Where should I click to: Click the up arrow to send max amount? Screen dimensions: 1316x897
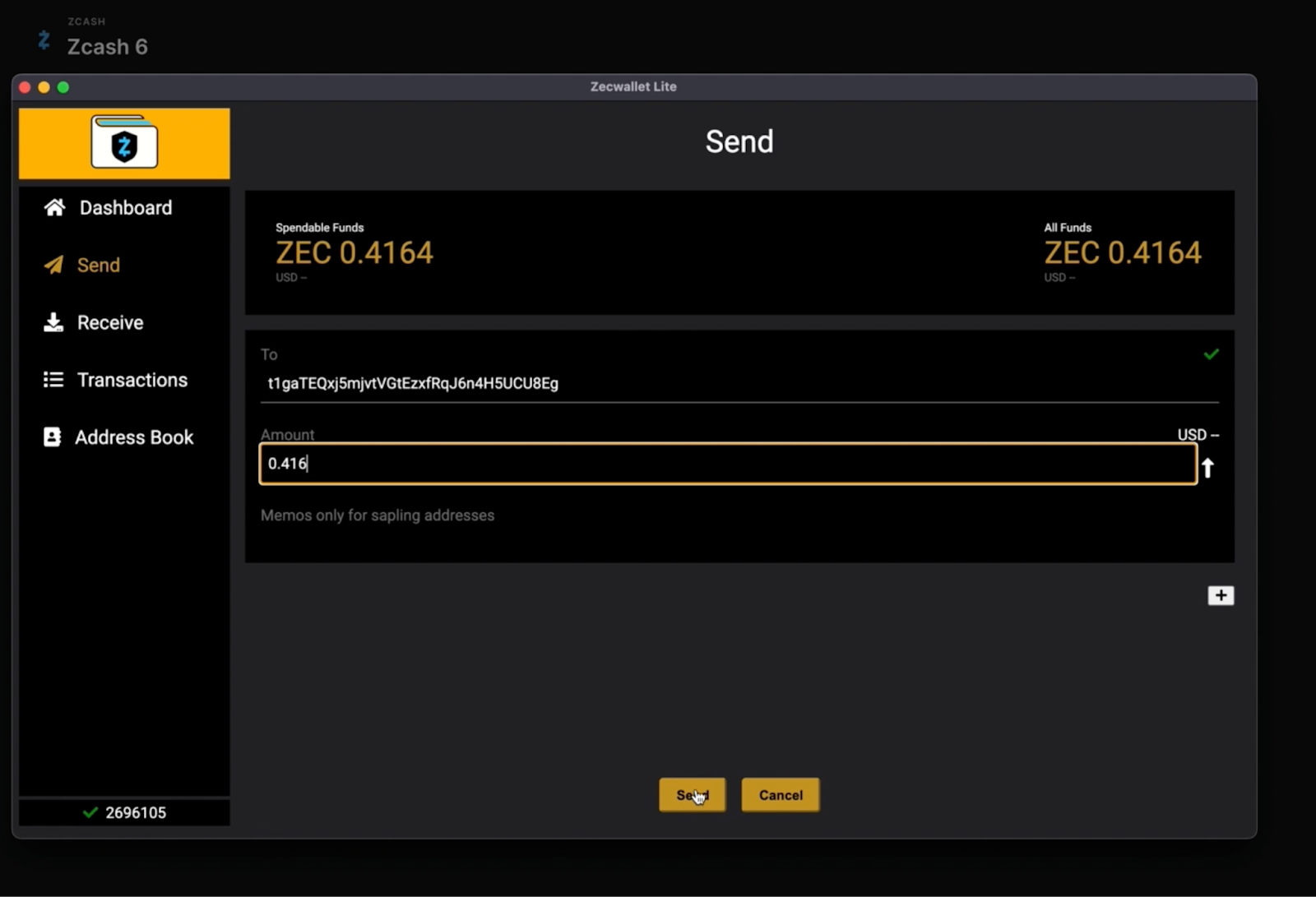click(x=1207, y=468)
